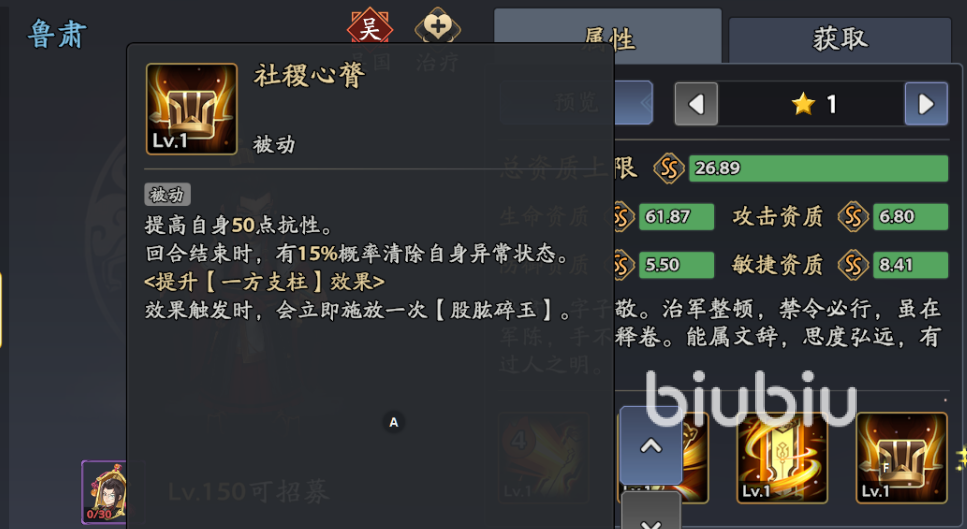Screen dimensions: 967x529
Task: Switch to the 属性 tab
Action: (x=608, y=37)
